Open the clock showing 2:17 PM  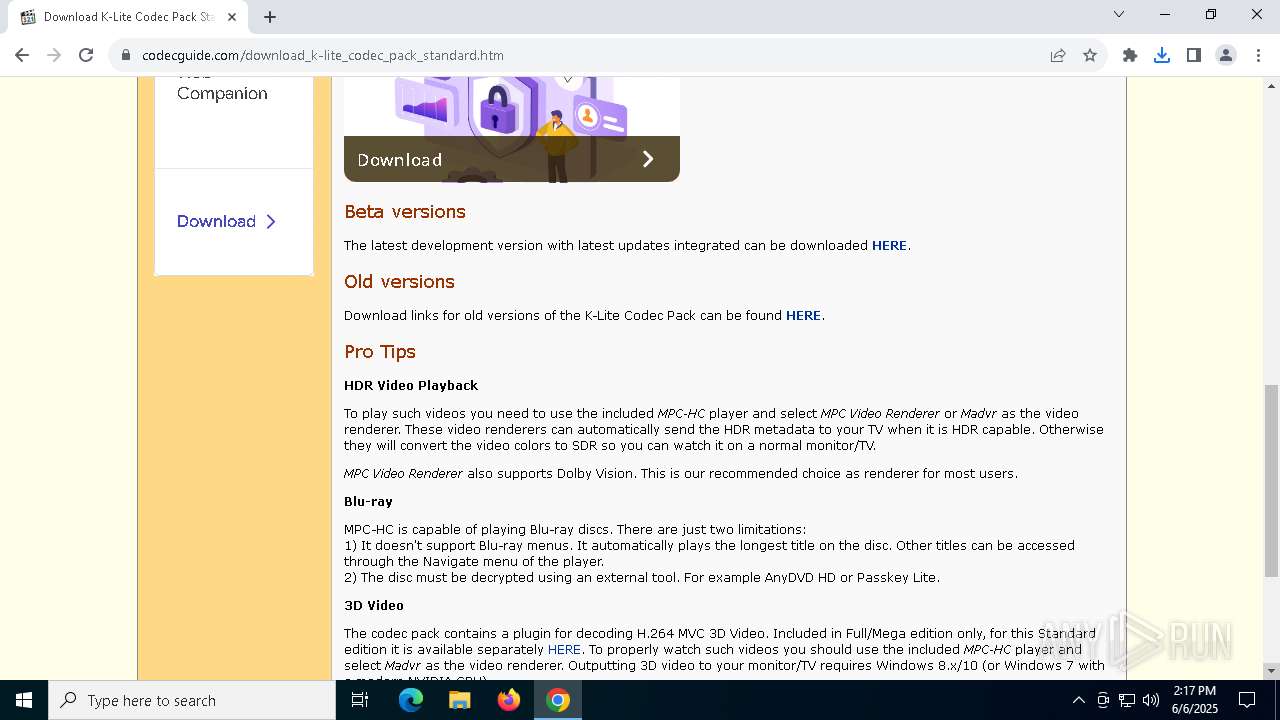(x=1195, y=700)
